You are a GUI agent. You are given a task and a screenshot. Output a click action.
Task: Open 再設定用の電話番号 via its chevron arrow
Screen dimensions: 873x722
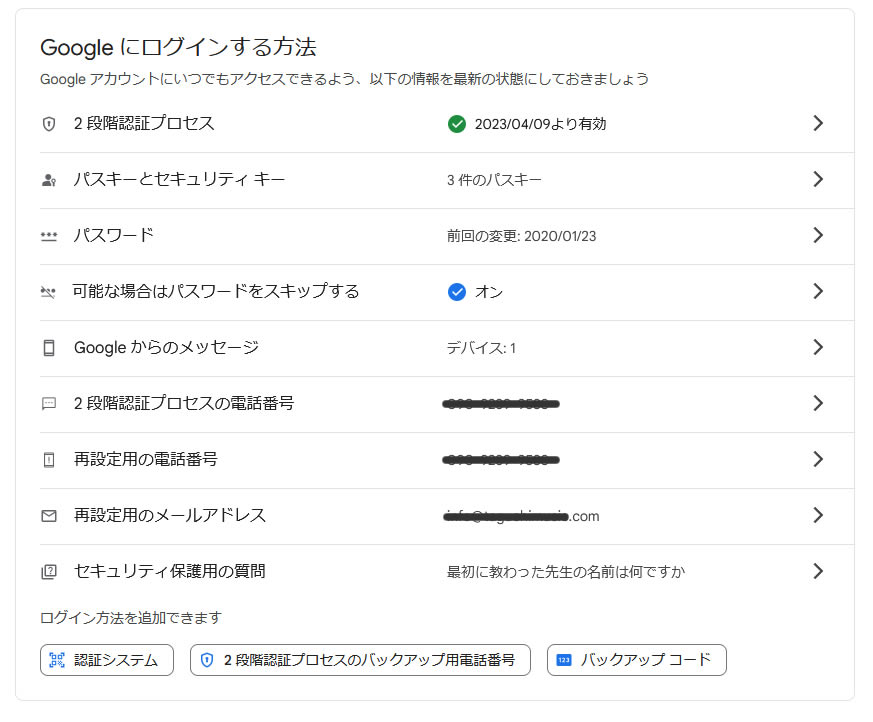point(818,459)
